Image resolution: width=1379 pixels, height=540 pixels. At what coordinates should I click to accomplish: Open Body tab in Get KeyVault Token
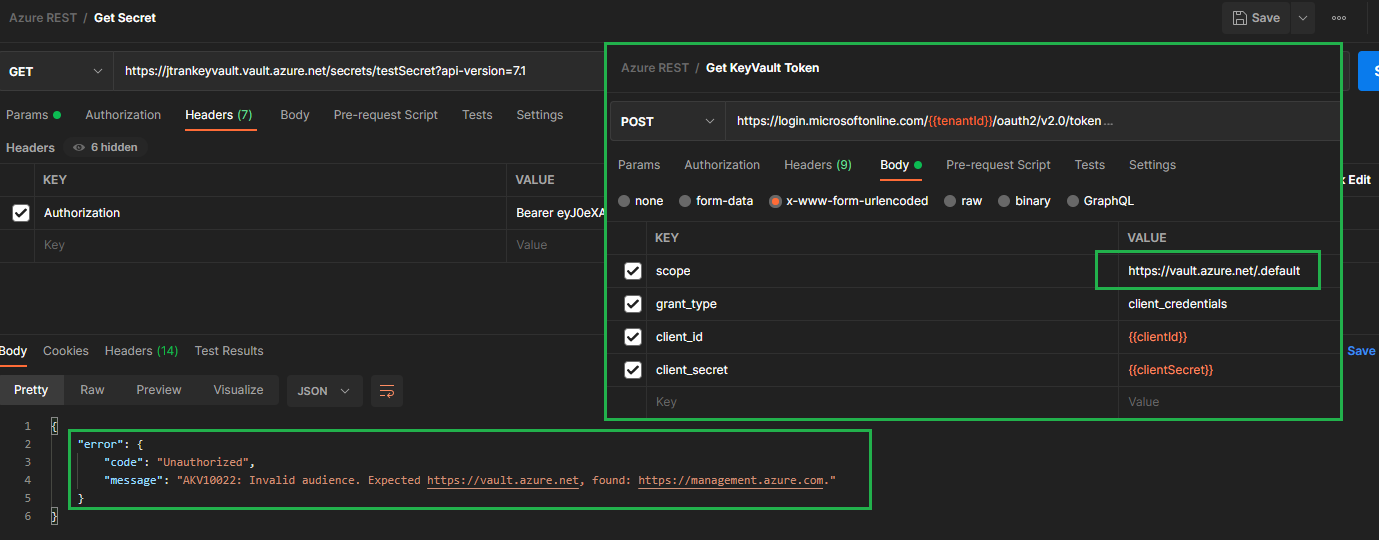pyautogui.click(x=900, y=165)
